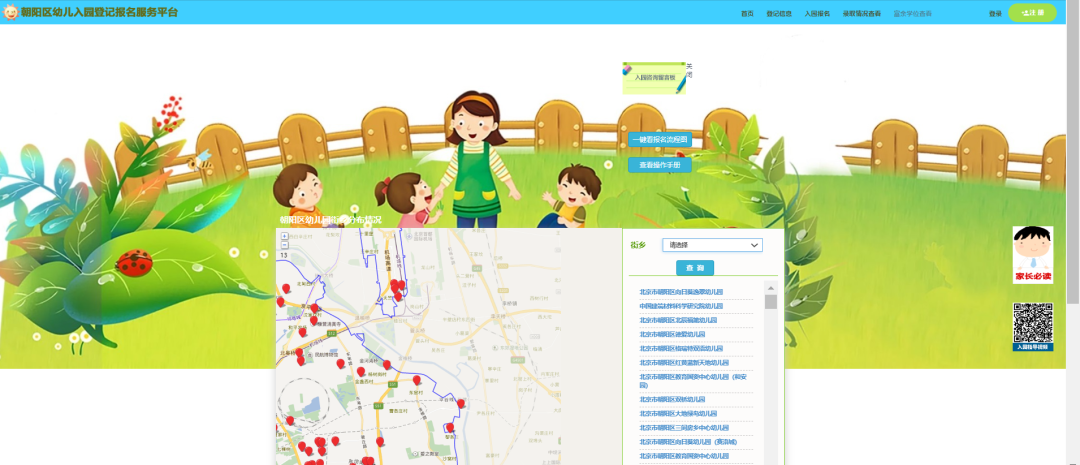Screen dimensions: 1080x465
Task: Open the 入园咨询留言板 note icon
Action: click(654, 77)
